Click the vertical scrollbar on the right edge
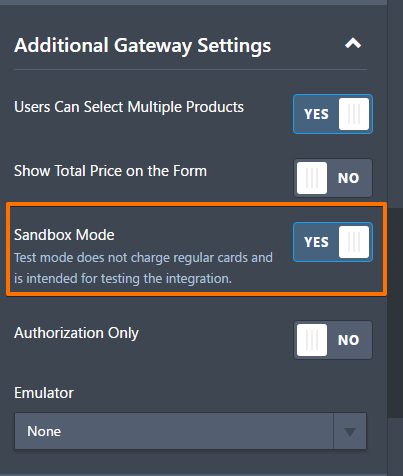403x476 pixels. point(395,313)
